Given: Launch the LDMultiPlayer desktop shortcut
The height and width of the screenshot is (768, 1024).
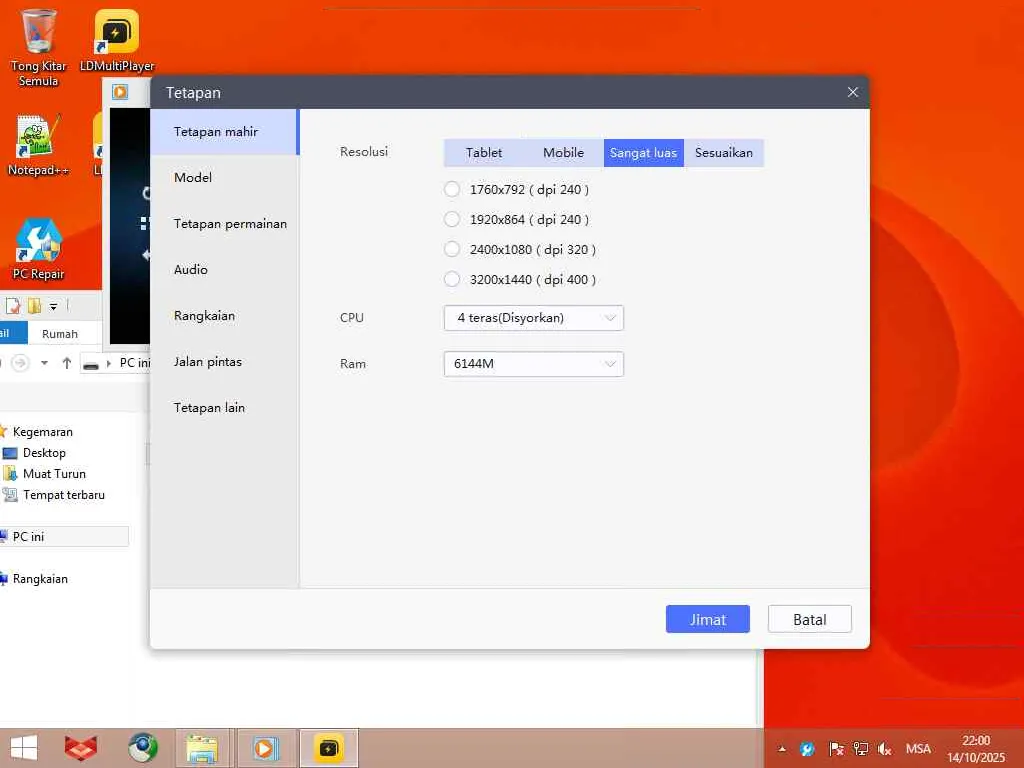Looking at the screenshot, I should (117, 40).
